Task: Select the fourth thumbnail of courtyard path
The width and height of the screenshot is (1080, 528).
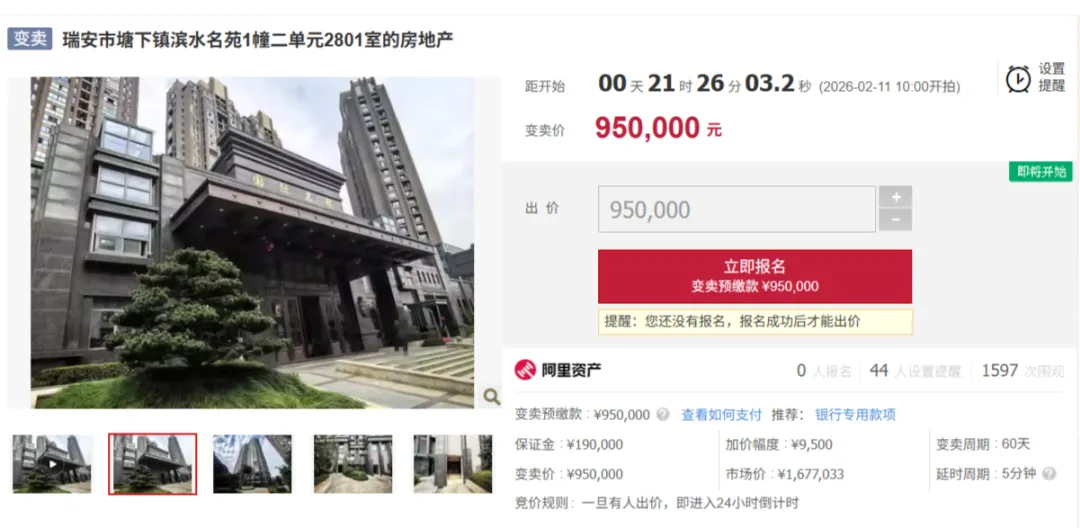Action: [353, 463]
